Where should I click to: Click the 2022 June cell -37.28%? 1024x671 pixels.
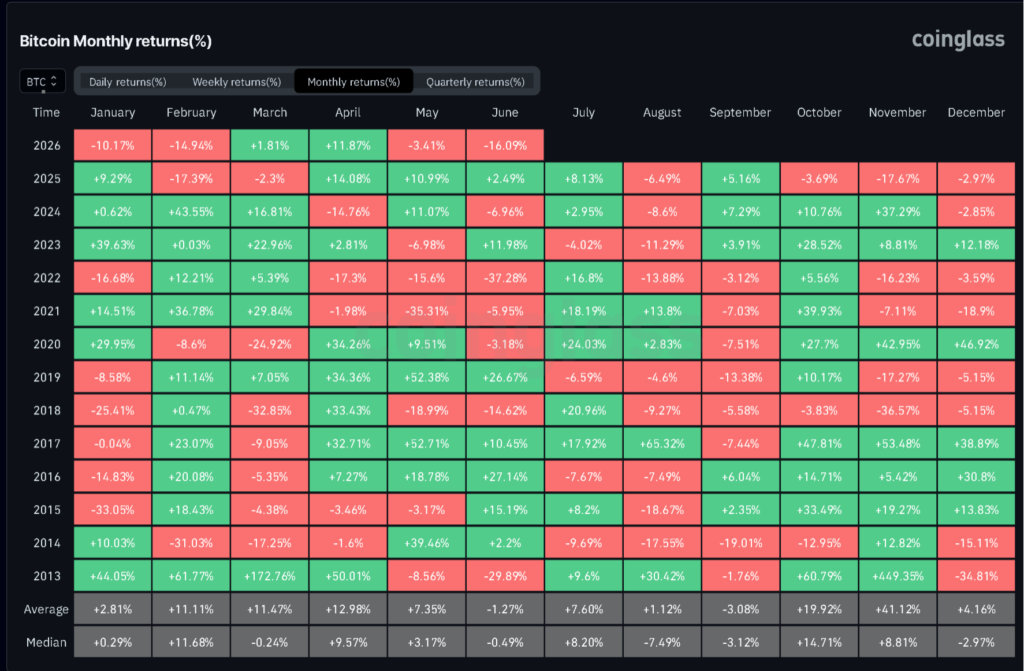click(505, 278)
